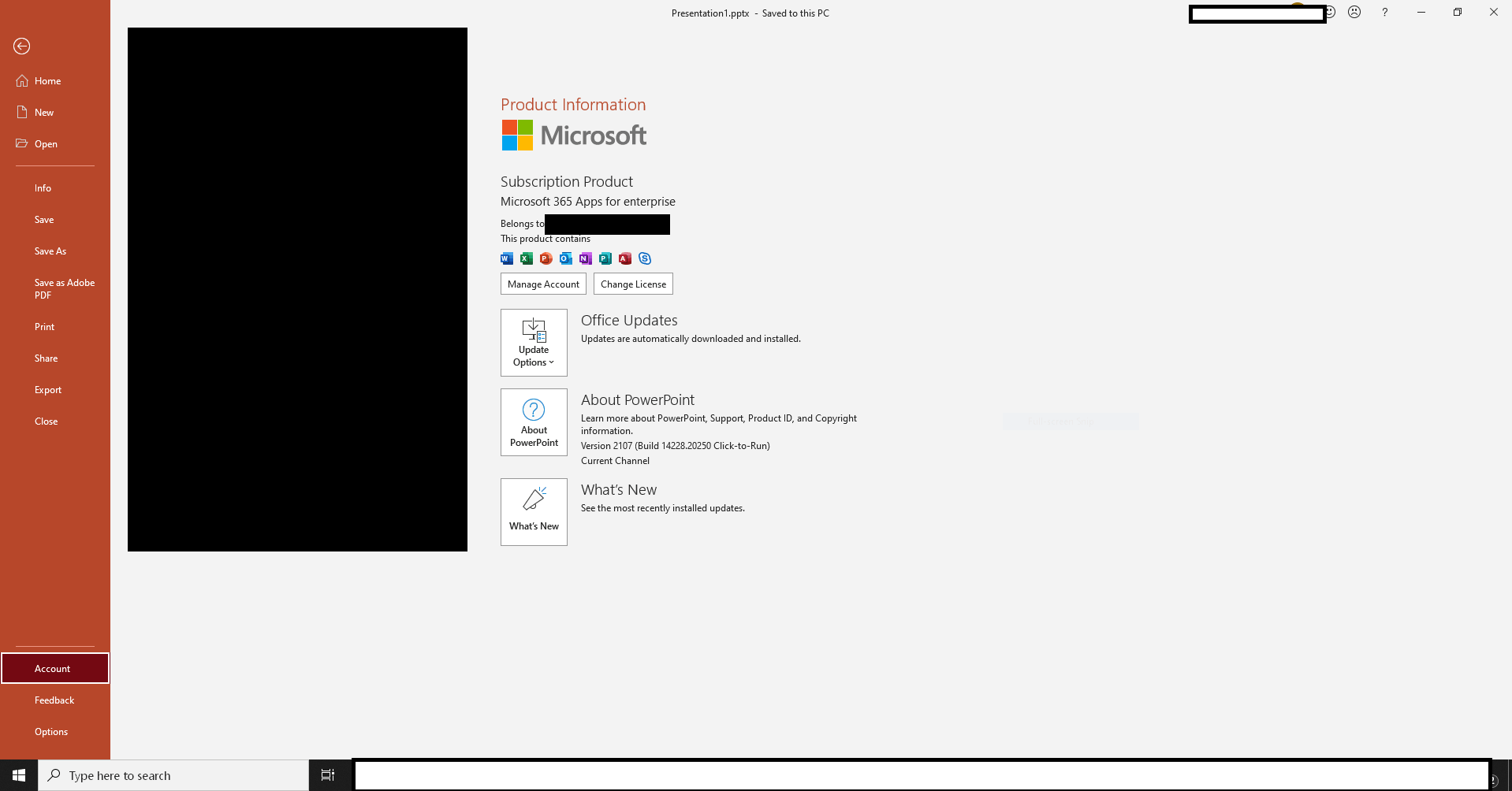Select the Account tab

pos(55,668)
